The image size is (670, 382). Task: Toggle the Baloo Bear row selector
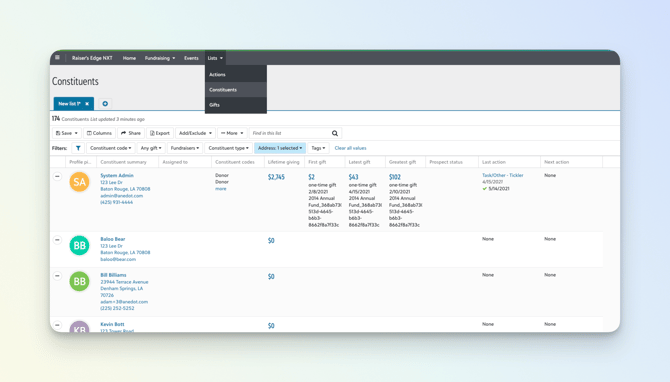tap(57, 240)
